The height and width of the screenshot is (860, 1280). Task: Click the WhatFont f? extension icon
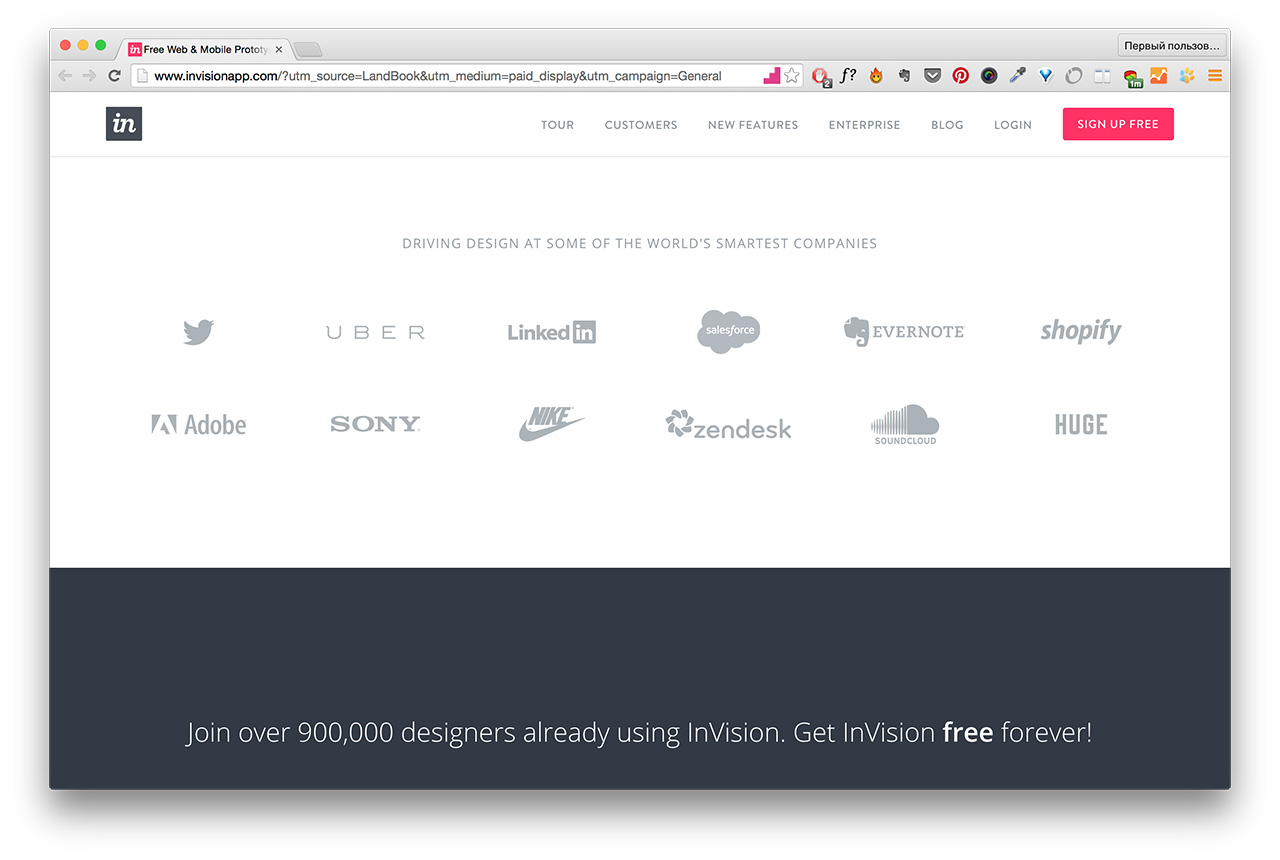[848, 75]
